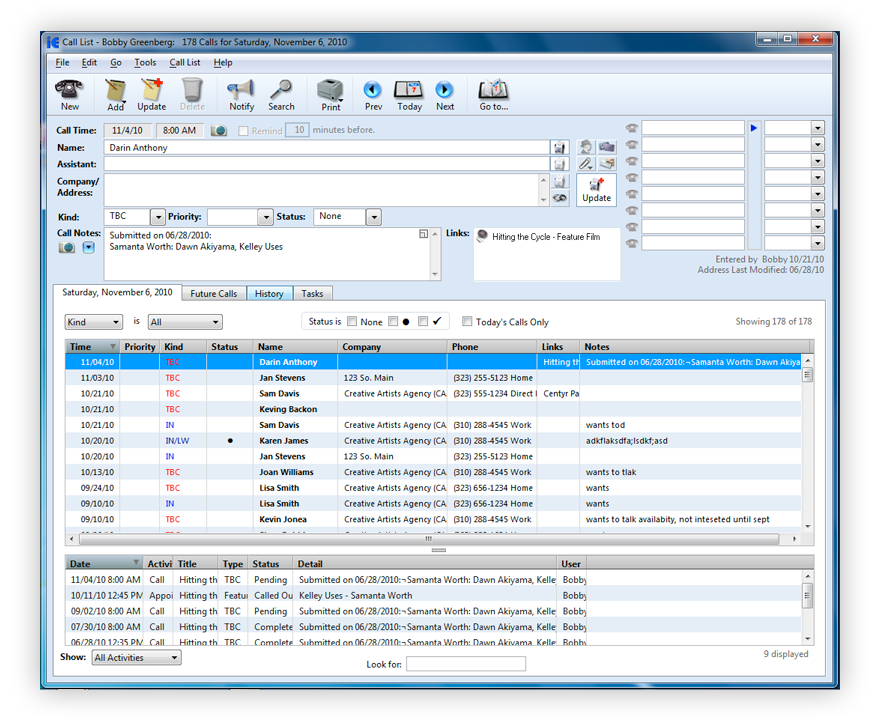
Task: Open last phone type dropdown
Action: (x=818, y=244)
